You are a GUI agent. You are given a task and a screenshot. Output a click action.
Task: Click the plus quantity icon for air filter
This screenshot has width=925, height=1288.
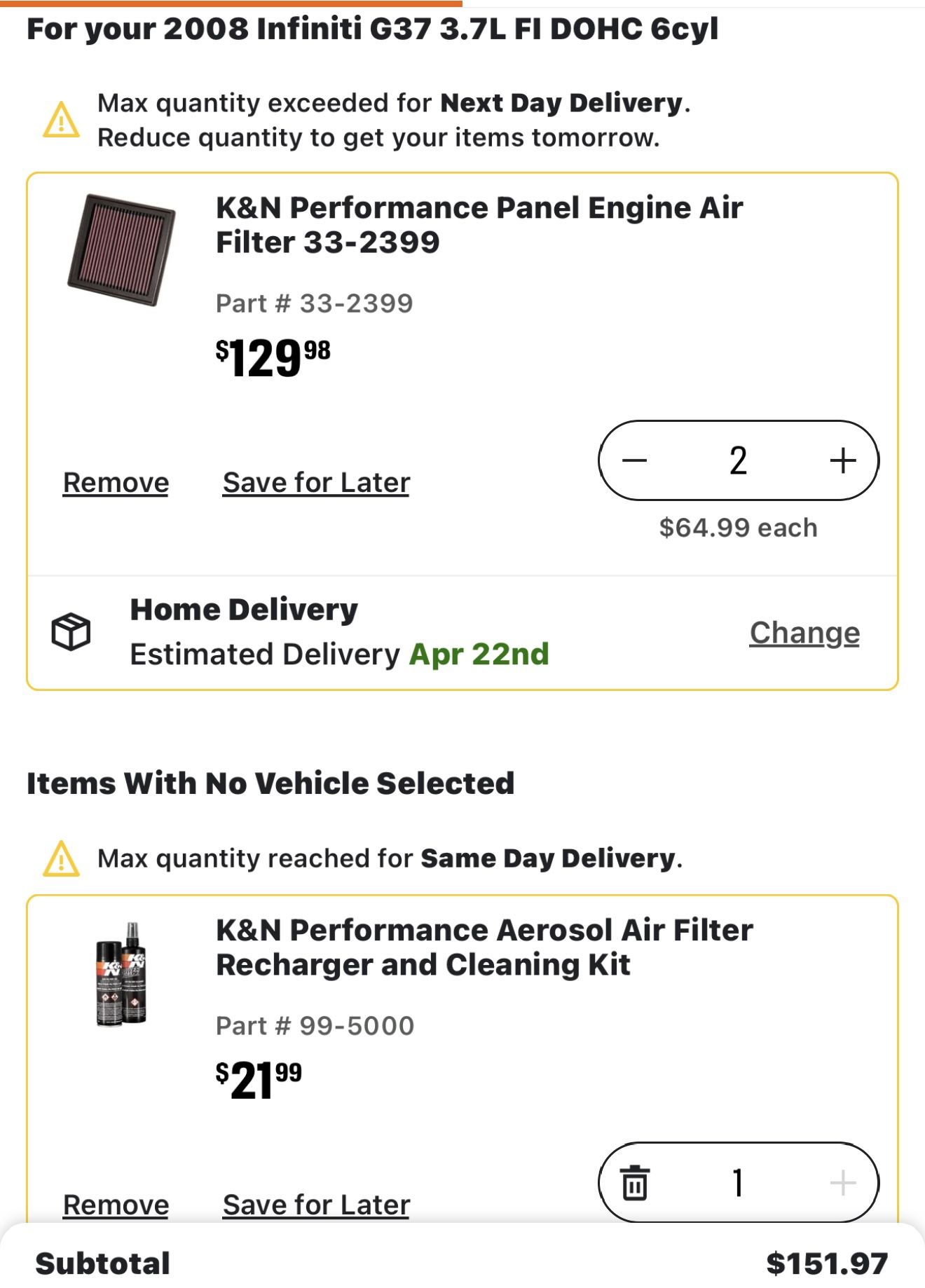click(843, 459)
